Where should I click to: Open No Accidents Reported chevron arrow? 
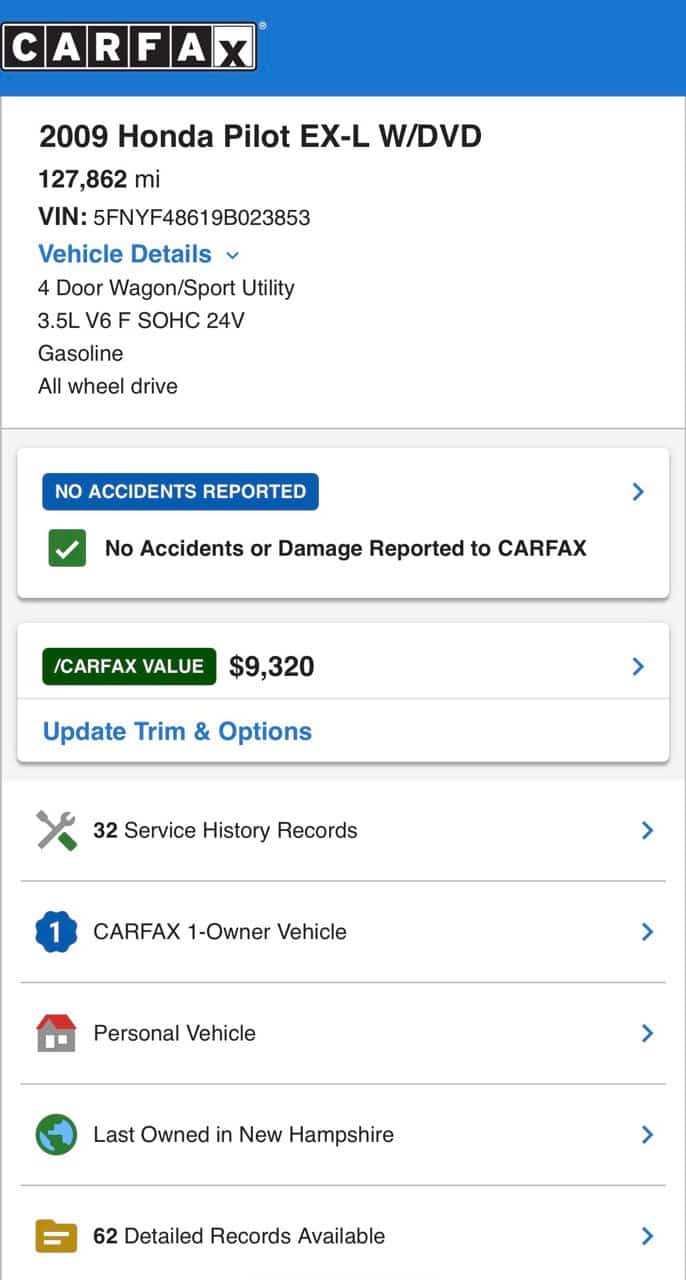[638, 492]
